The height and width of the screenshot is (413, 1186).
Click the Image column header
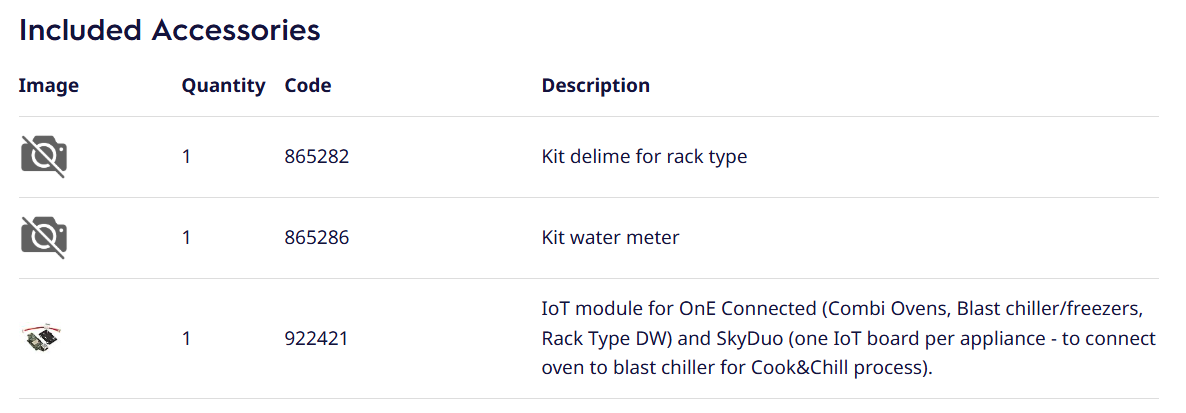[x=49, y=86]
